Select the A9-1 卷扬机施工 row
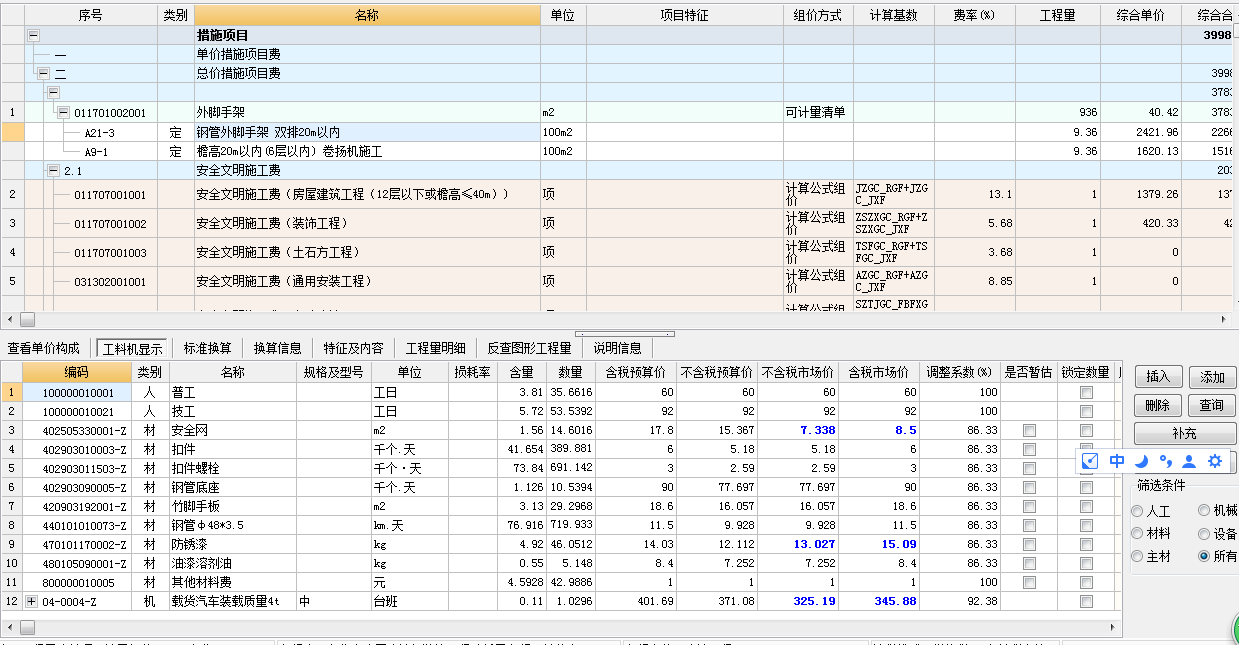This screenshot has height=645, width=1239. 619,151
